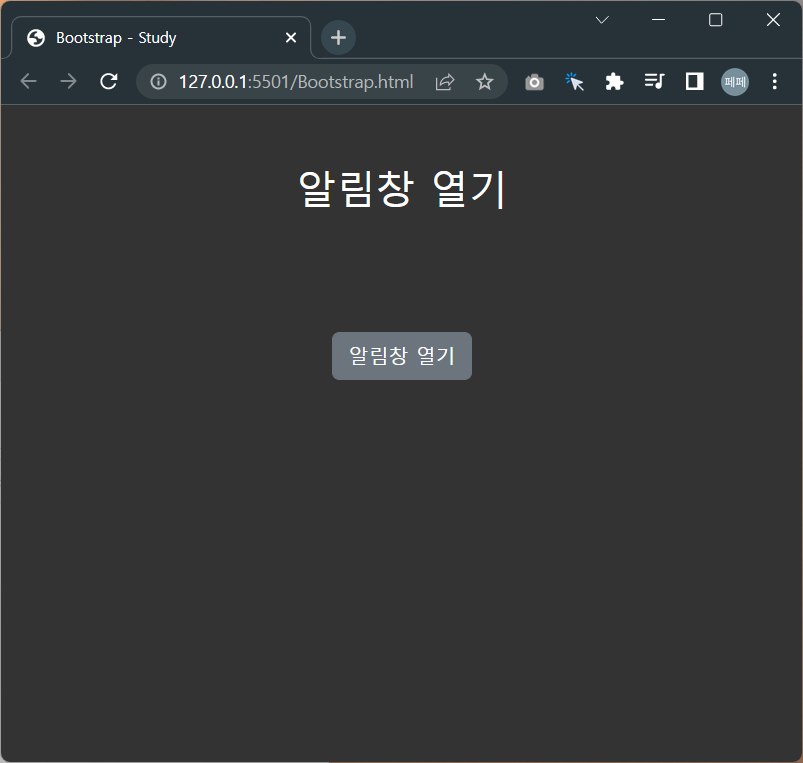
Task: Click the 페페 profile avatar
Action: tap(734, 81)
